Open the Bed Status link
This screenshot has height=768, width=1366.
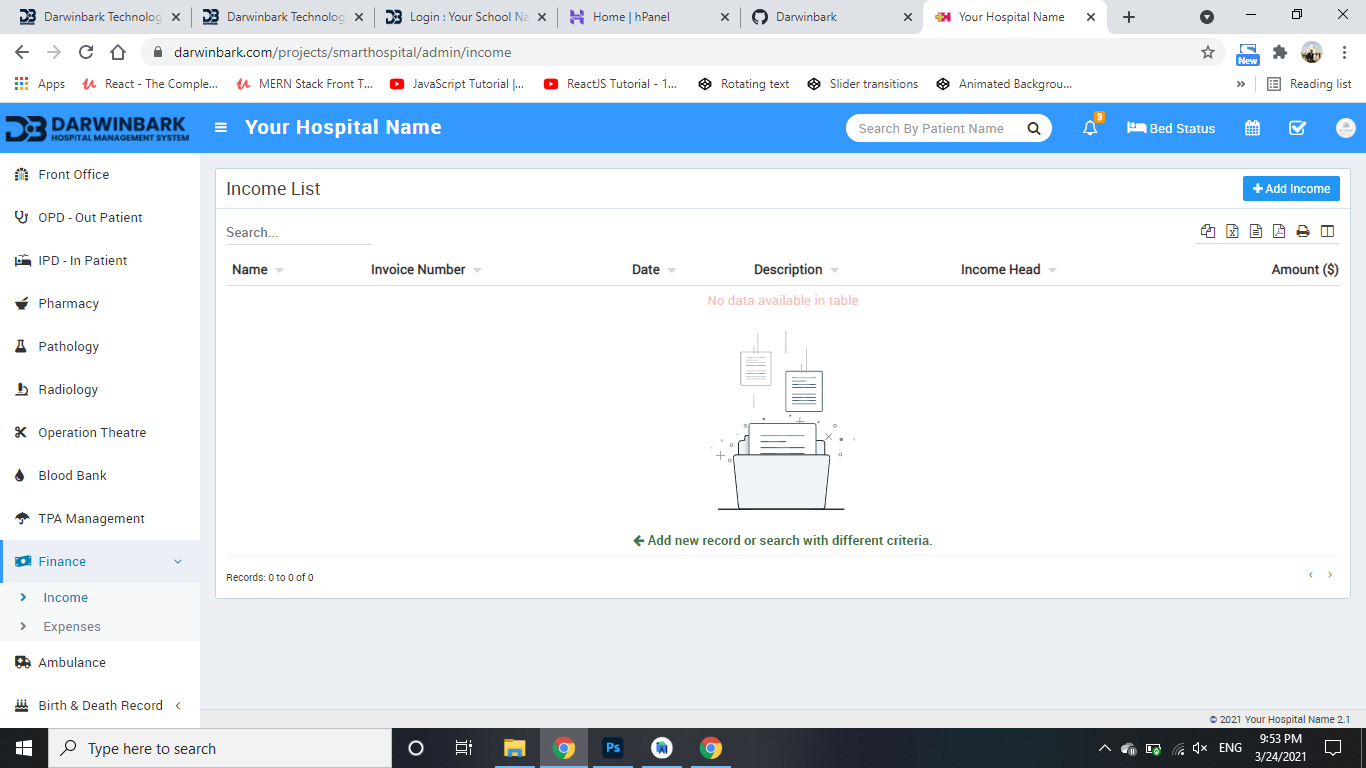click(1171, 128)
